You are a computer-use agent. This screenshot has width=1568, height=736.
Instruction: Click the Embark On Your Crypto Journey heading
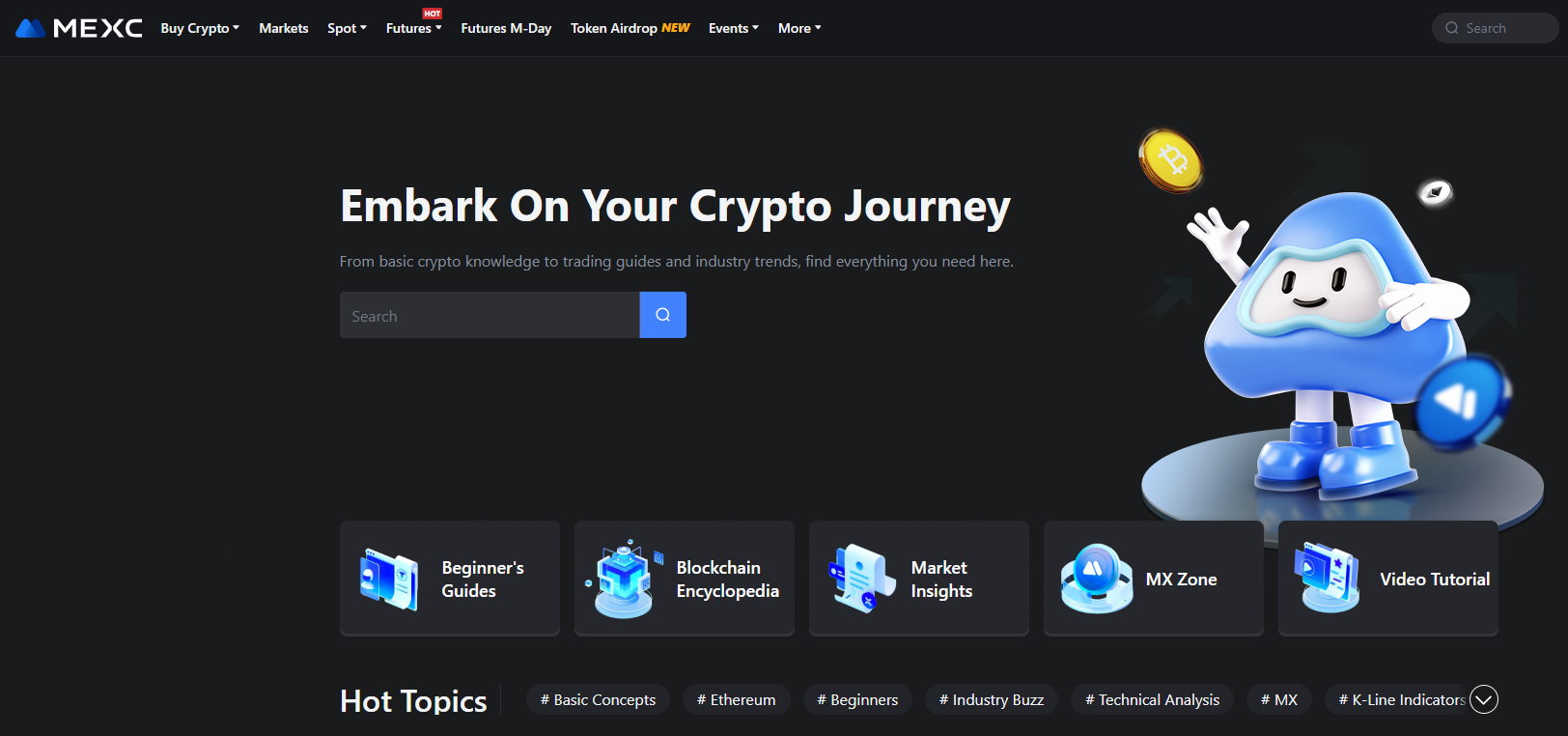coord(675,206)
